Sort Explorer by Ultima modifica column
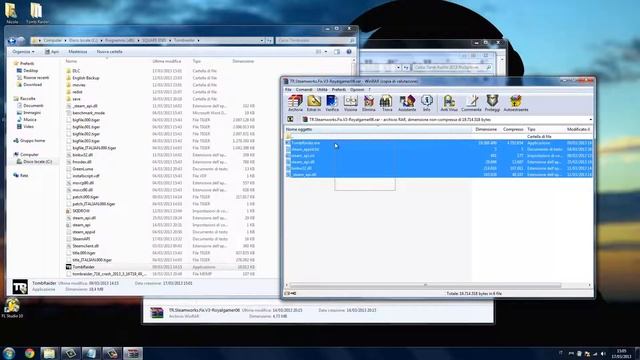Viewport: 640px width, 360px height. click(167, 61)
